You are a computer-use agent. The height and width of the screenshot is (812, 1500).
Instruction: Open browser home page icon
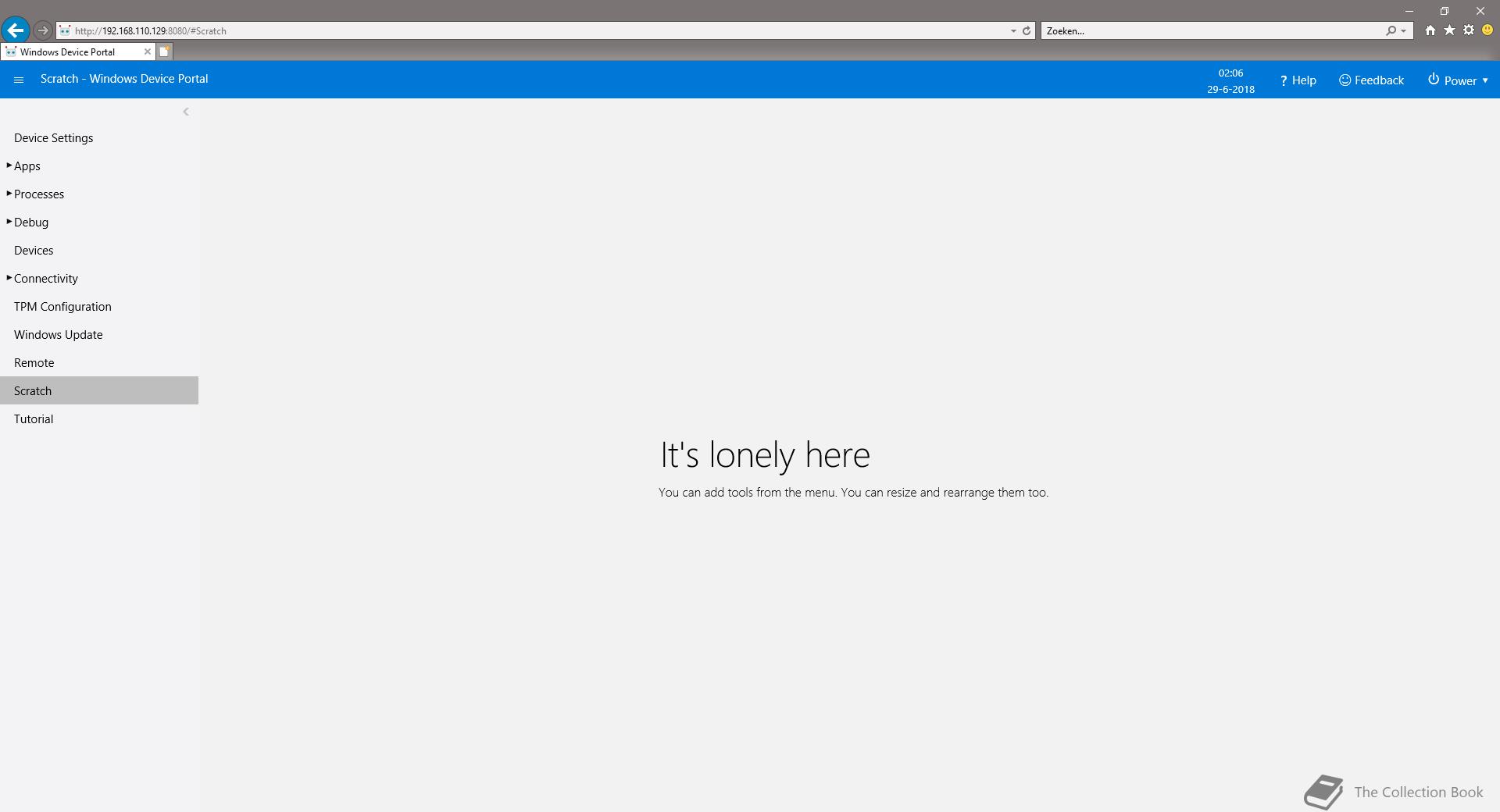click(1430, 30)
